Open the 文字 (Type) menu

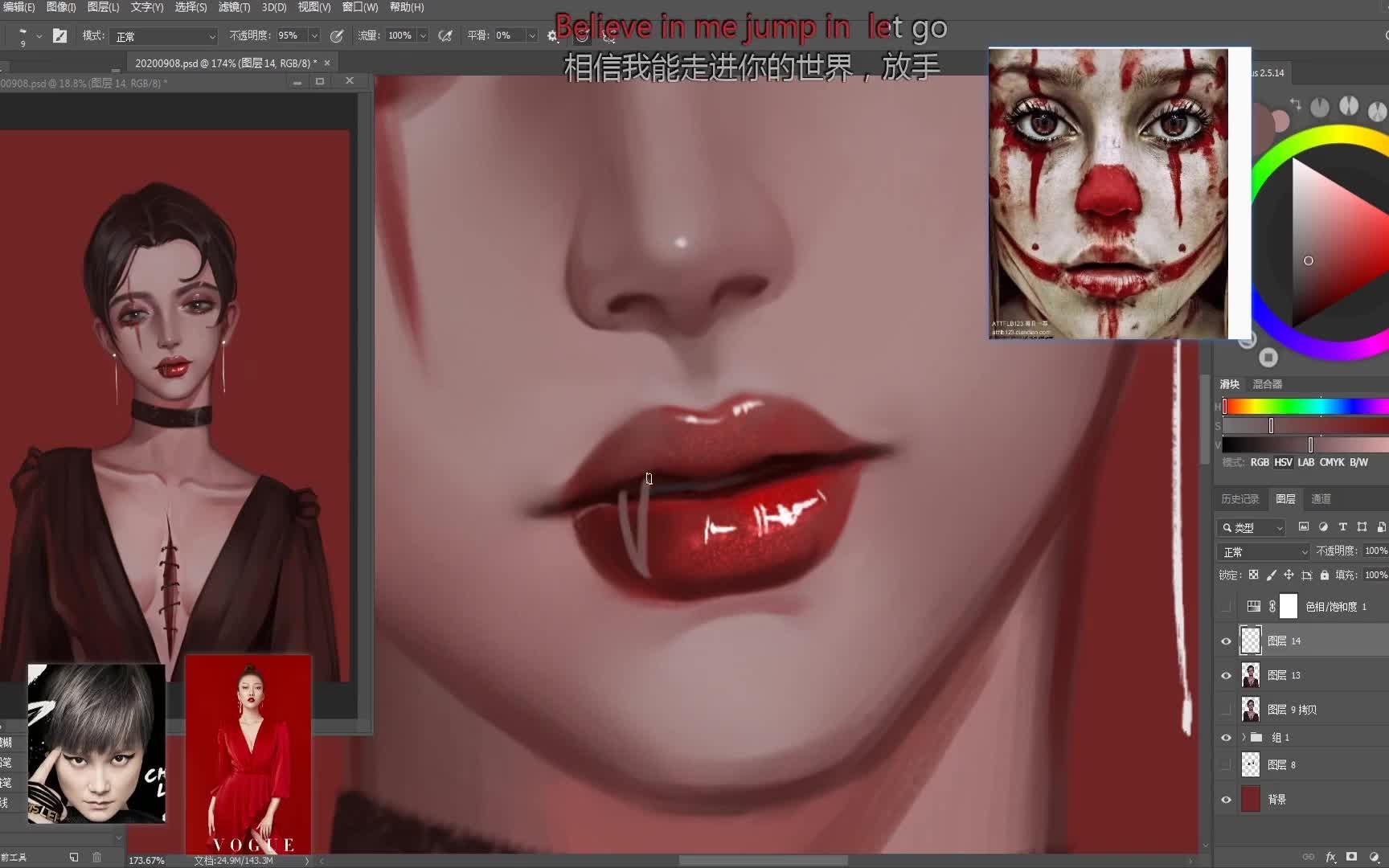[x=147, y=7]
